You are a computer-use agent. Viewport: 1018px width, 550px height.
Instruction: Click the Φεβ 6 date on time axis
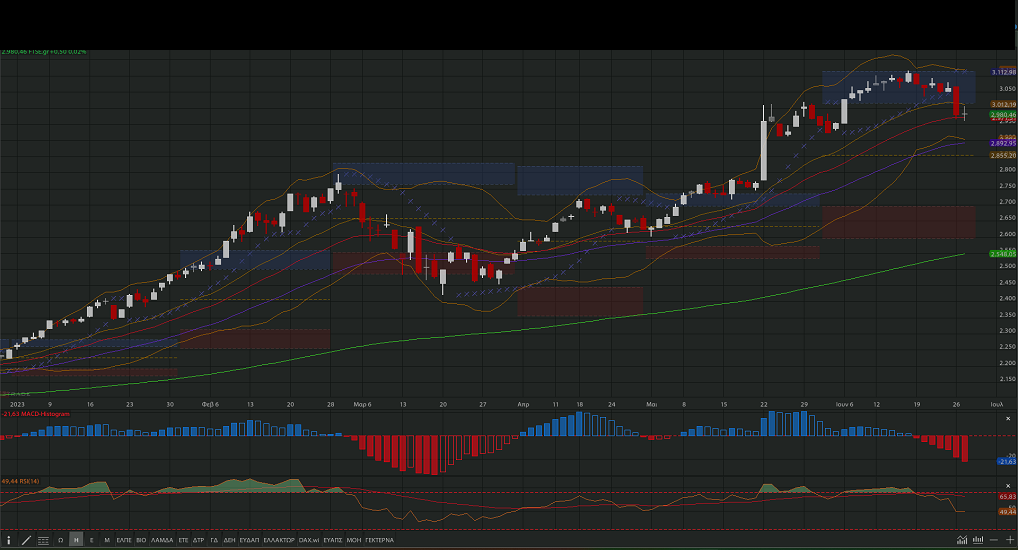[210, 404]
